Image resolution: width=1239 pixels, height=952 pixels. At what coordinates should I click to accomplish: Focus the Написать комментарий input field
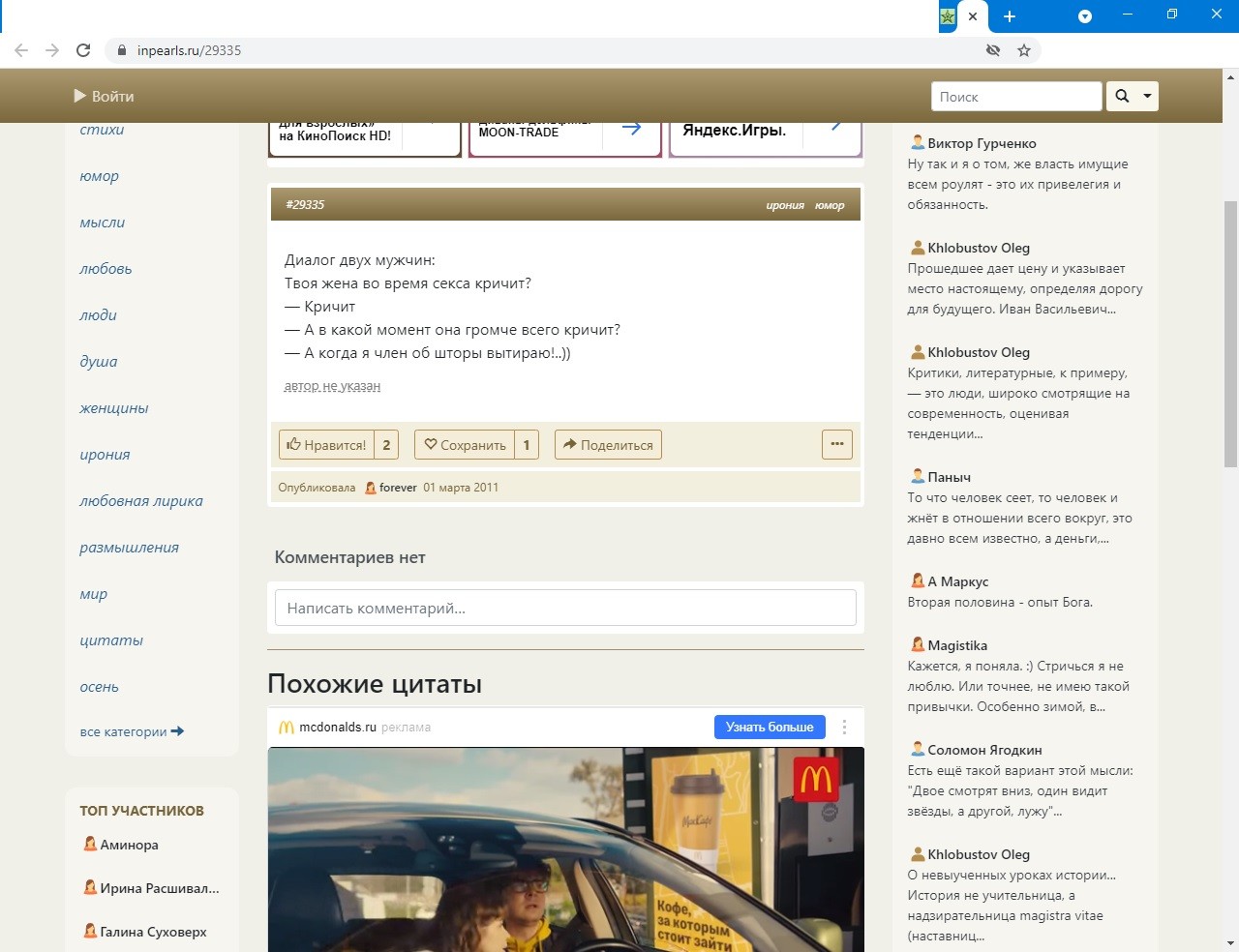pos(565,608)
